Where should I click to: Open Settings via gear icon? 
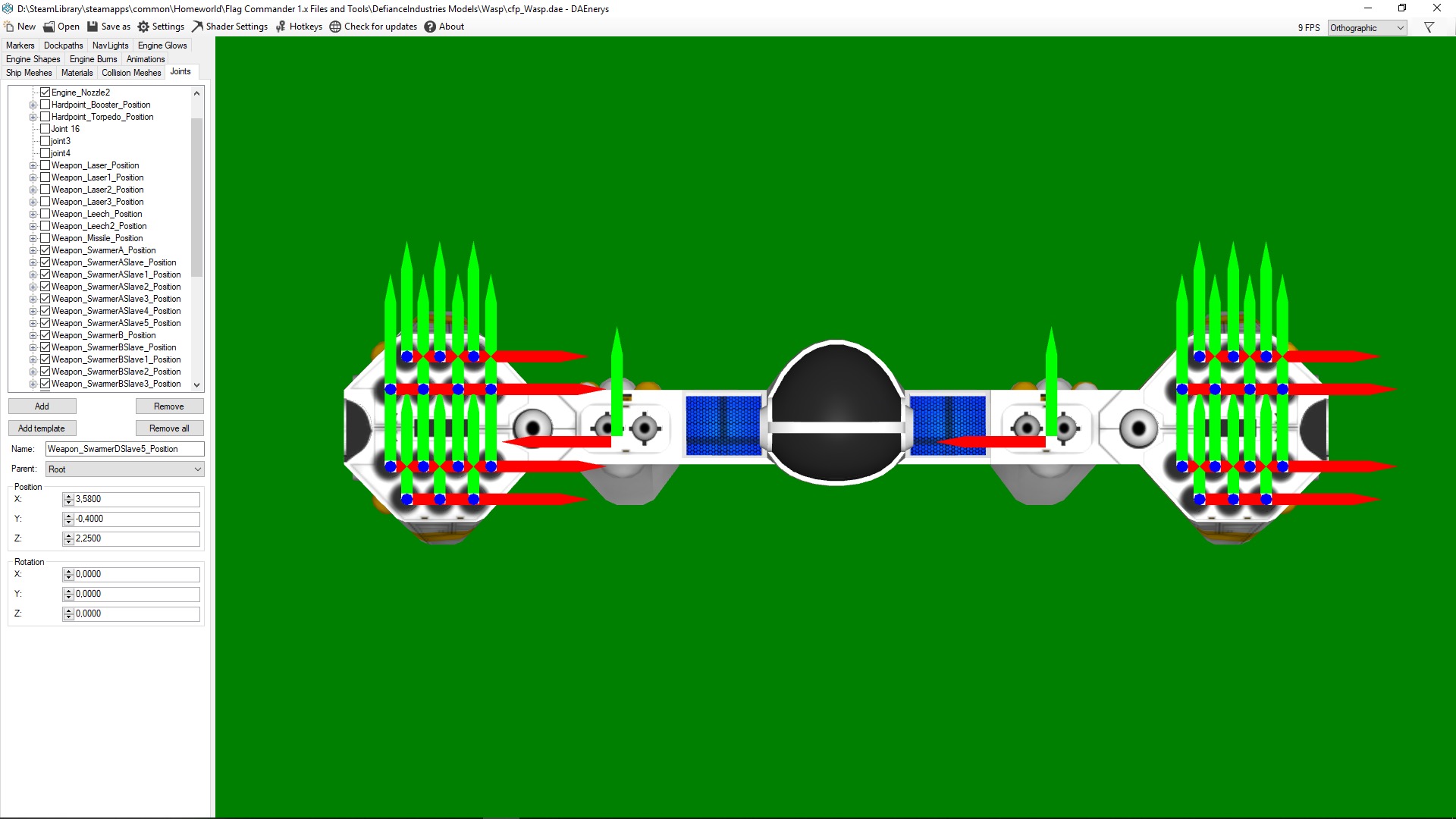click(143, 27)
